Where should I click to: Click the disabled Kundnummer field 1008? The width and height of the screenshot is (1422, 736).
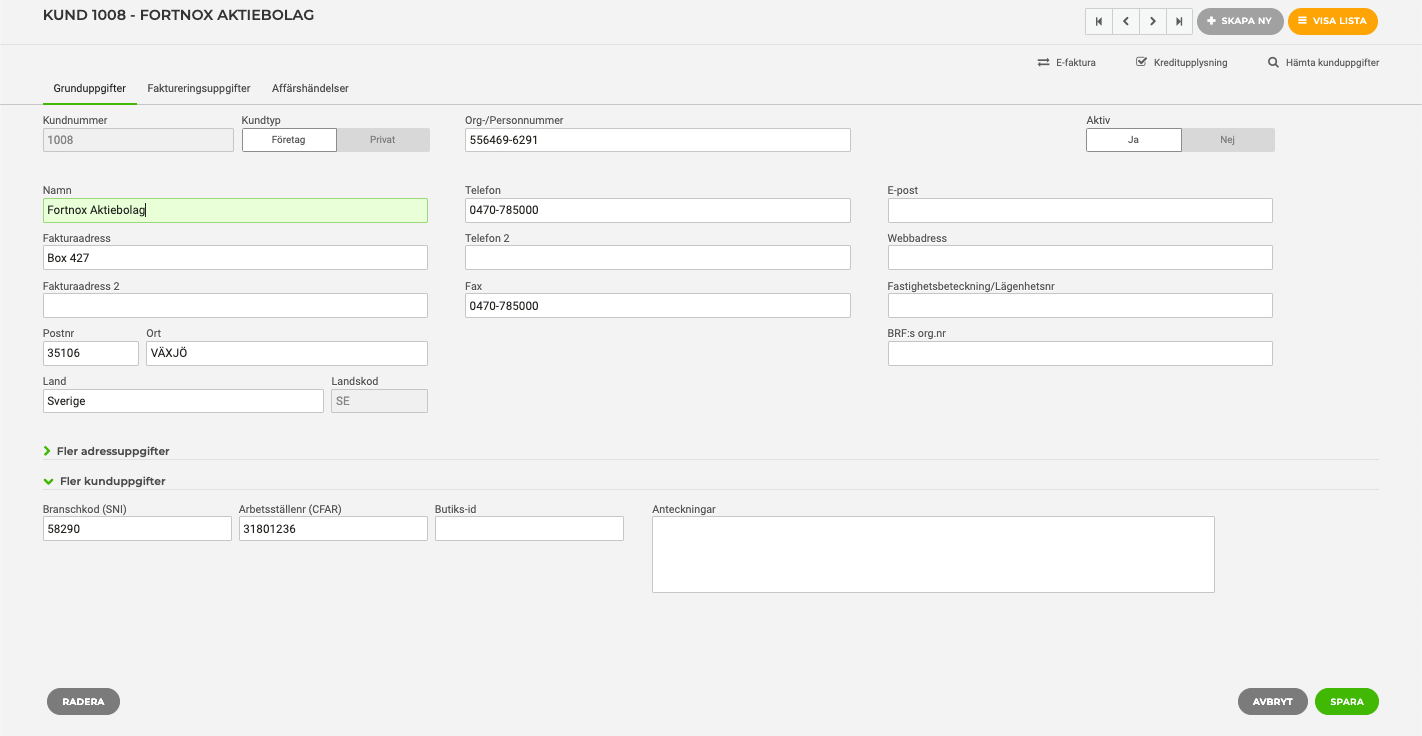click(x=138, y=140)
